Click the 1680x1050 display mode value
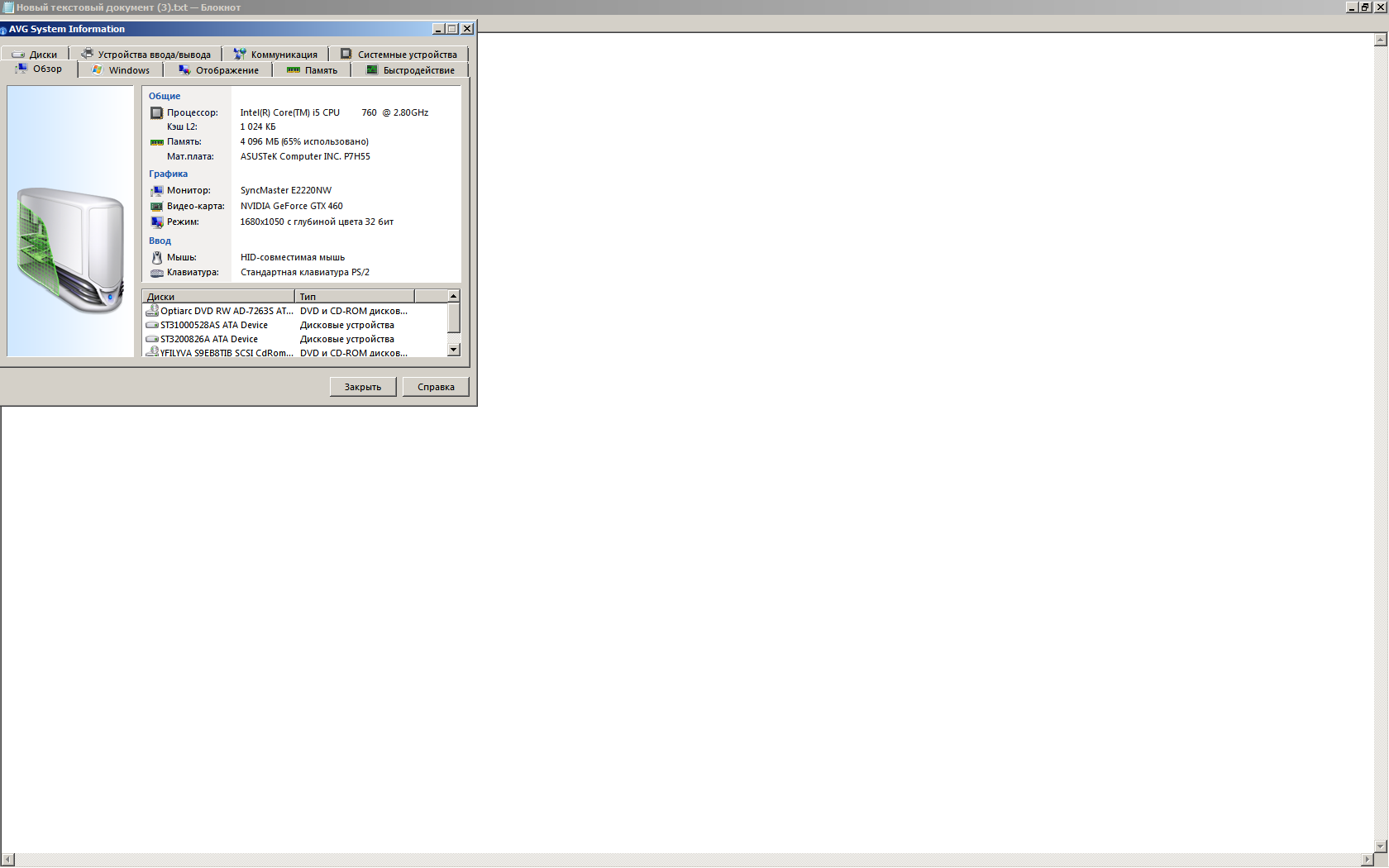Viewport: 1389px width, 868px height. [x=317, y=222]
